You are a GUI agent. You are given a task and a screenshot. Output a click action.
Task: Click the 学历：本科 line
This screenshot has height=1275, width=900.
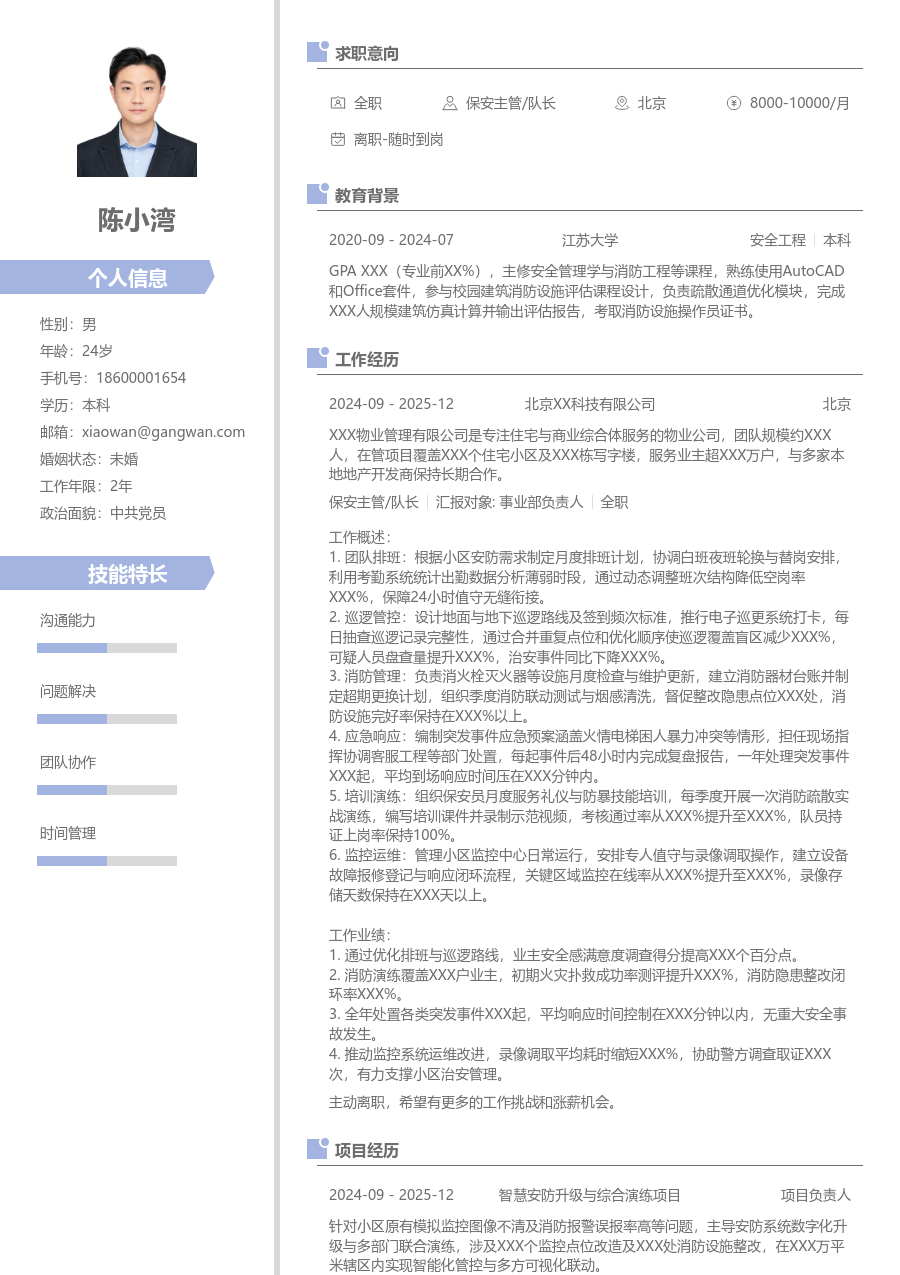(x=75, y=405)
